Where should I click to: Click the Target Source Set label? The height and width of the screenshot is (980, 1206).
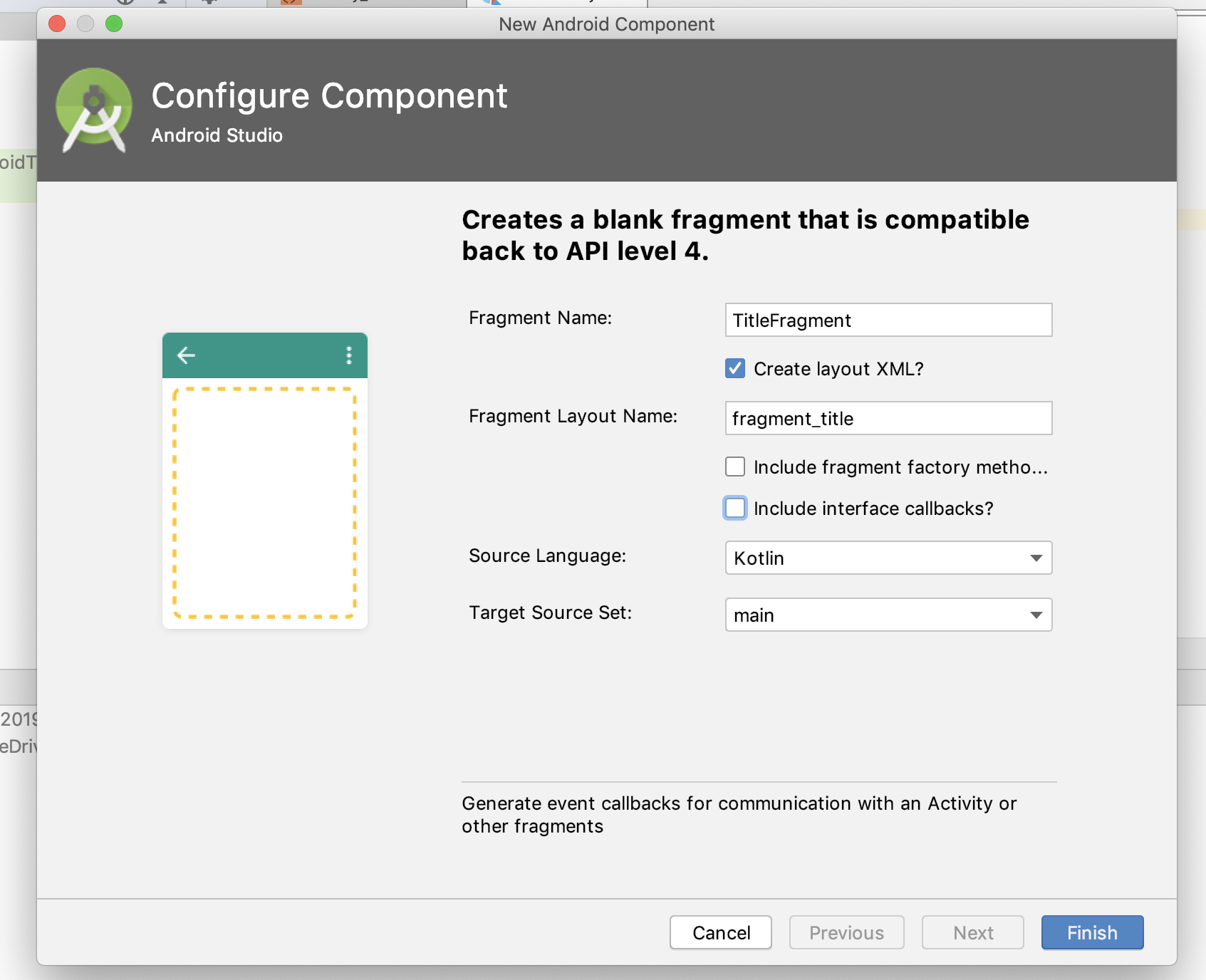pos(550,612)
